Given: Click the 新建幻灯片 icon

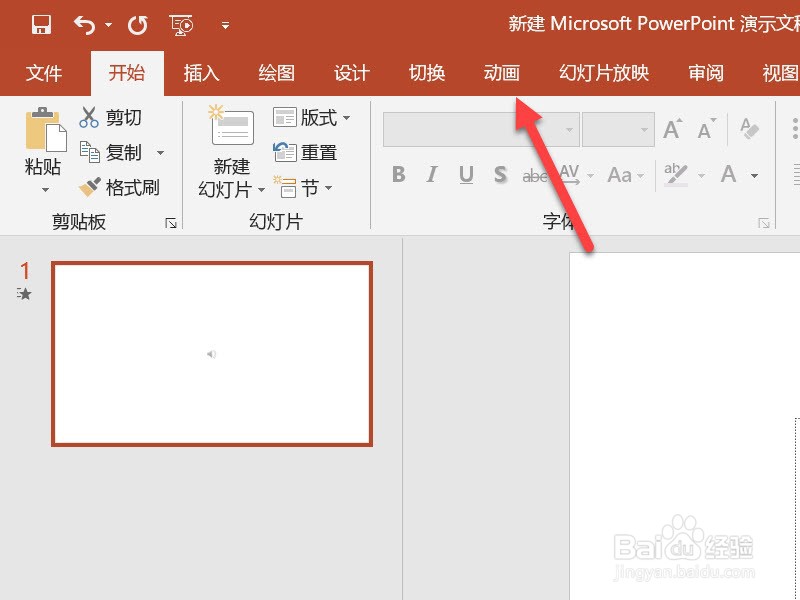Looking at the screenshot, I should (232, 126).
